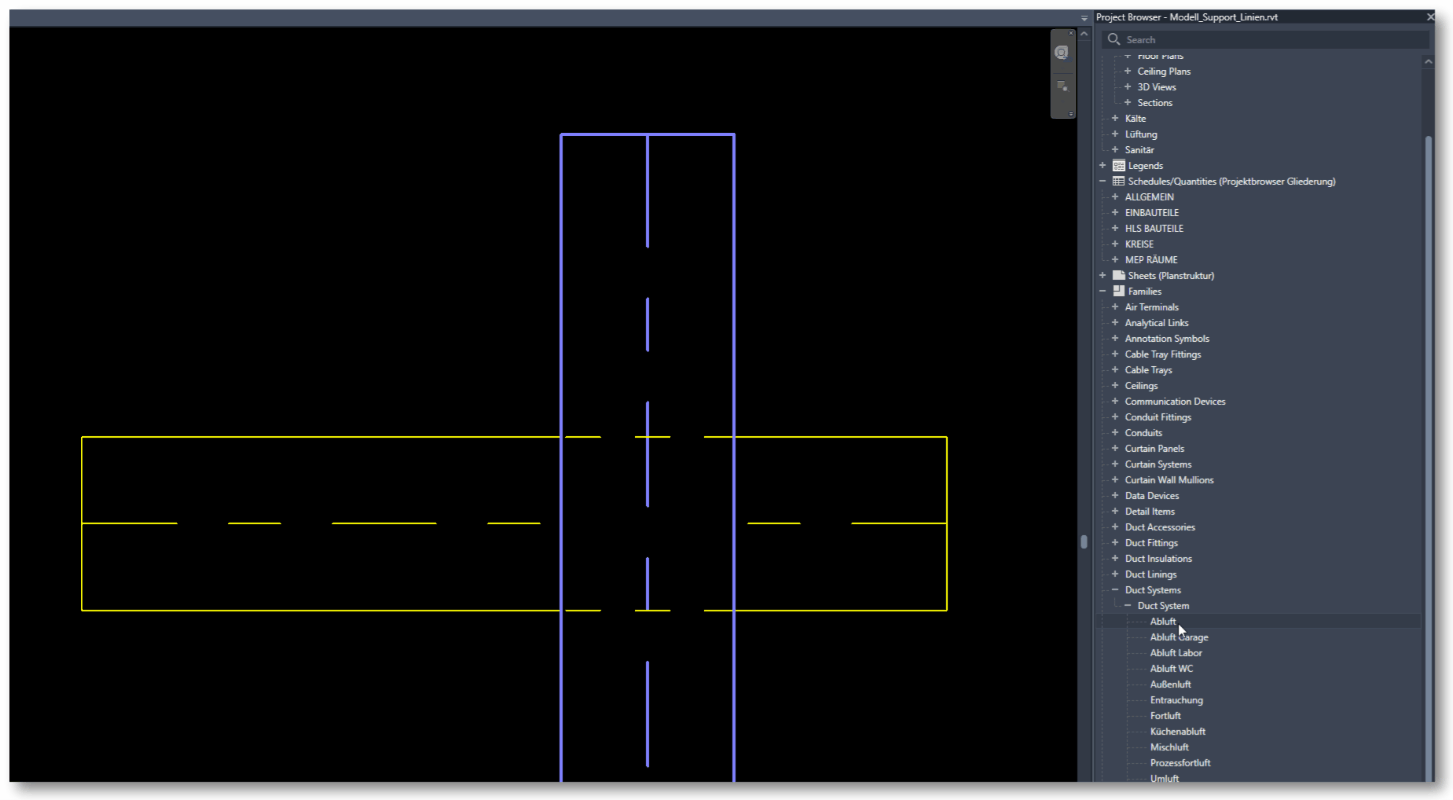The height and width of the screenshot is (800, 1453).
Task: Click the Schedules/Quantities table icon
Action: pyautogui.click(x=1119, y=181)
